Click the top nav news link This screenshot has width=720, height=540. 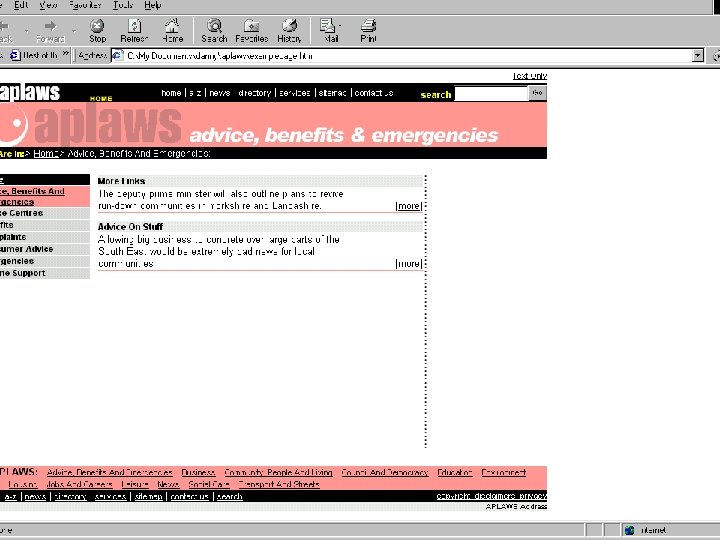(219, 93)
